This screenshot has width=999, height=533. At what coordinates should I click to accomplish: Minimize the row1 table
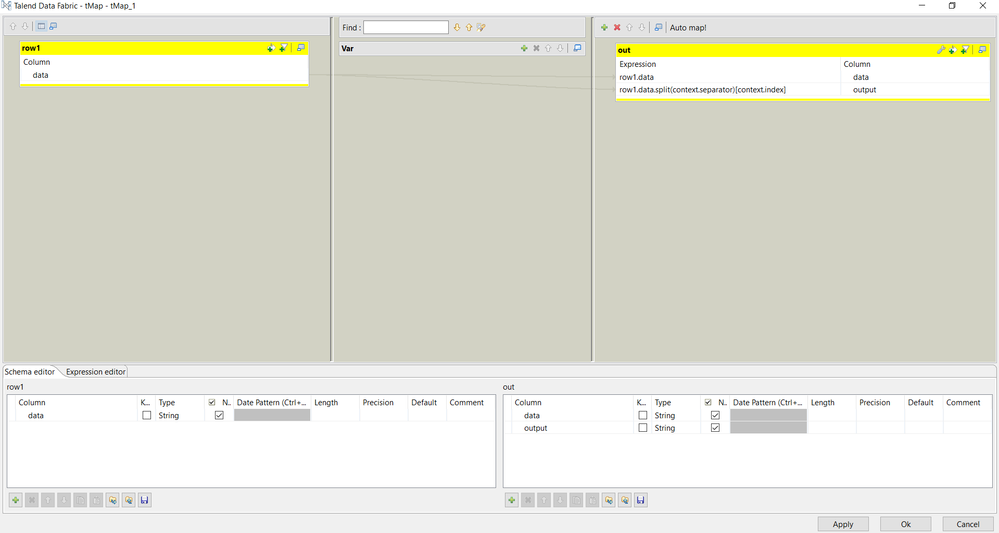pos(301,48)
